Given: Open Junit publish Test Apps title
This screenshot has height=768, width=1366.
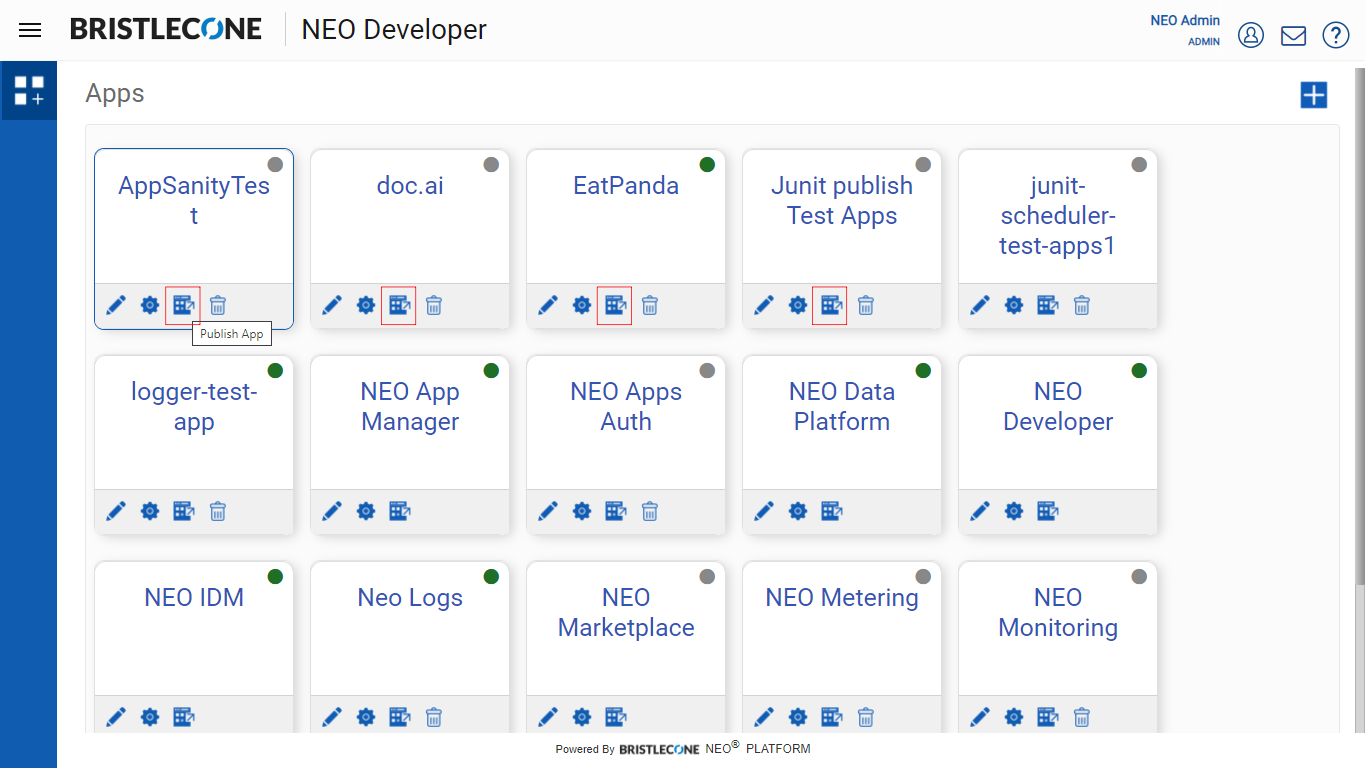Looking at the screenshot, I should [x=842, y=200].
